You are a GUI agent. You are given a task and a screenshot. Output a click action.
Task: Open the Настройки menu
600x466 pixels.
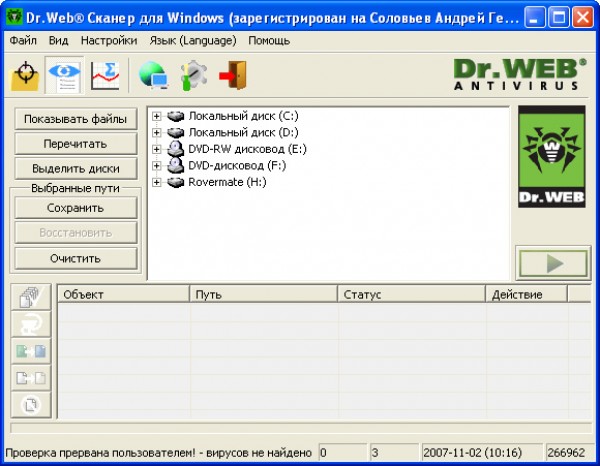click(x=109, y=41)
